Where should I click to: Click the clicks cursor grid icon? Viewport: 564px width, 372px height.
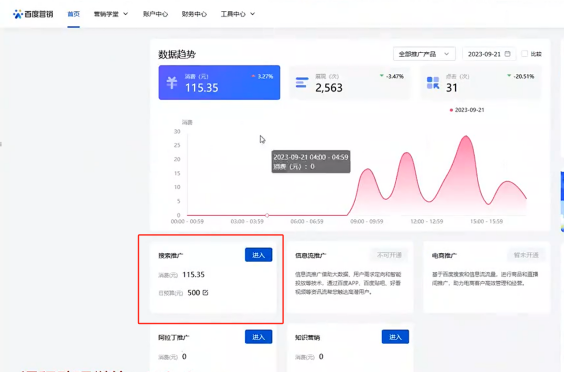click(433, 83)
